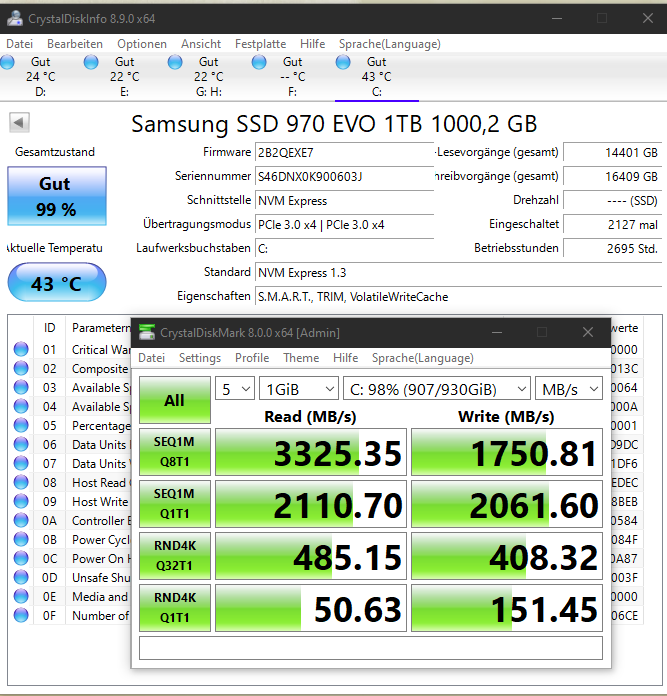Open Settings menu in CrystalDiskMark
This screenshot has height=696, width=667.
tap(200, 358)
